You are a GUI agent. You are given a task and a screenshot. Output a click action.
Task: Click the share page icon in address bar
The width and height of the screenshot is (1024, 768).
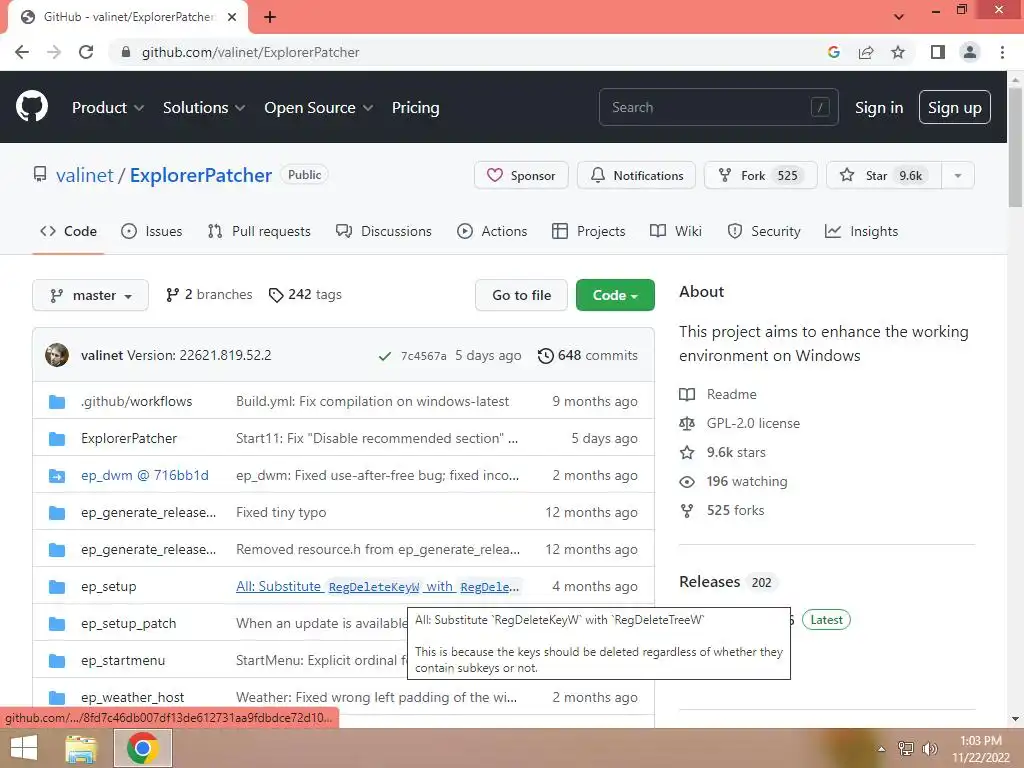tap(866, 52)
